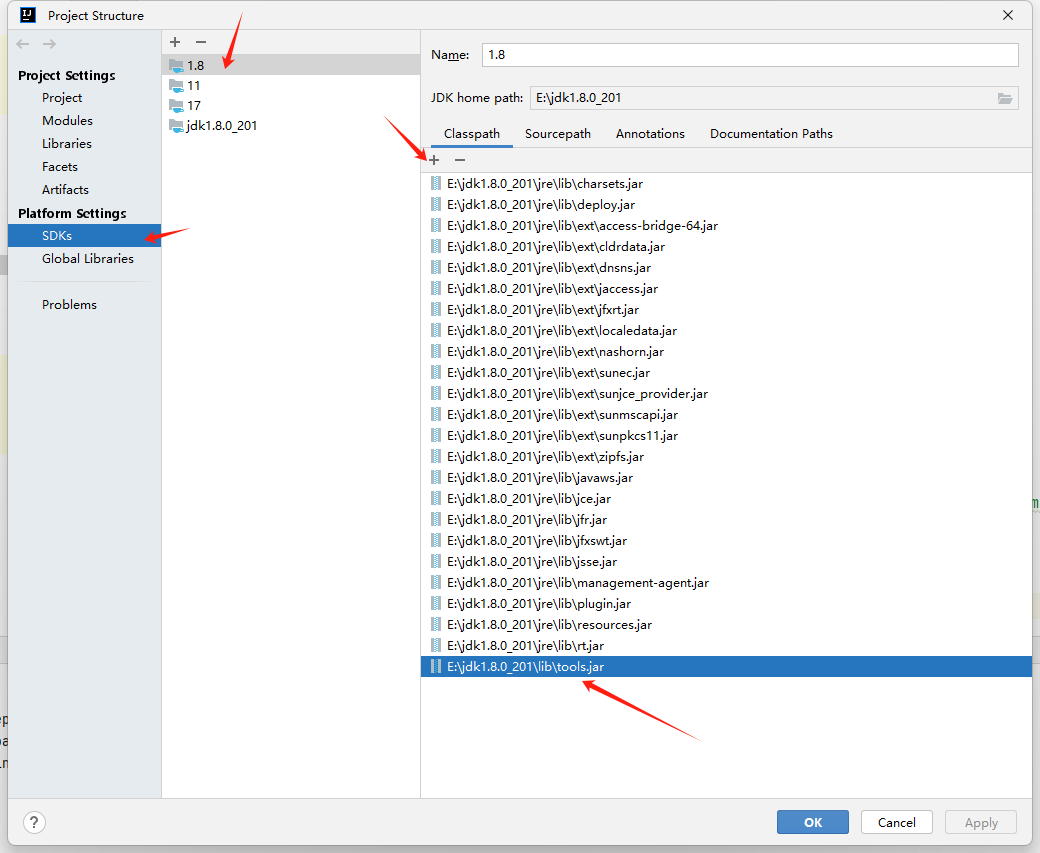Click into the SDK Name field
The height and width of the screenshot is (853, 1040).
[x=750, y=55]
